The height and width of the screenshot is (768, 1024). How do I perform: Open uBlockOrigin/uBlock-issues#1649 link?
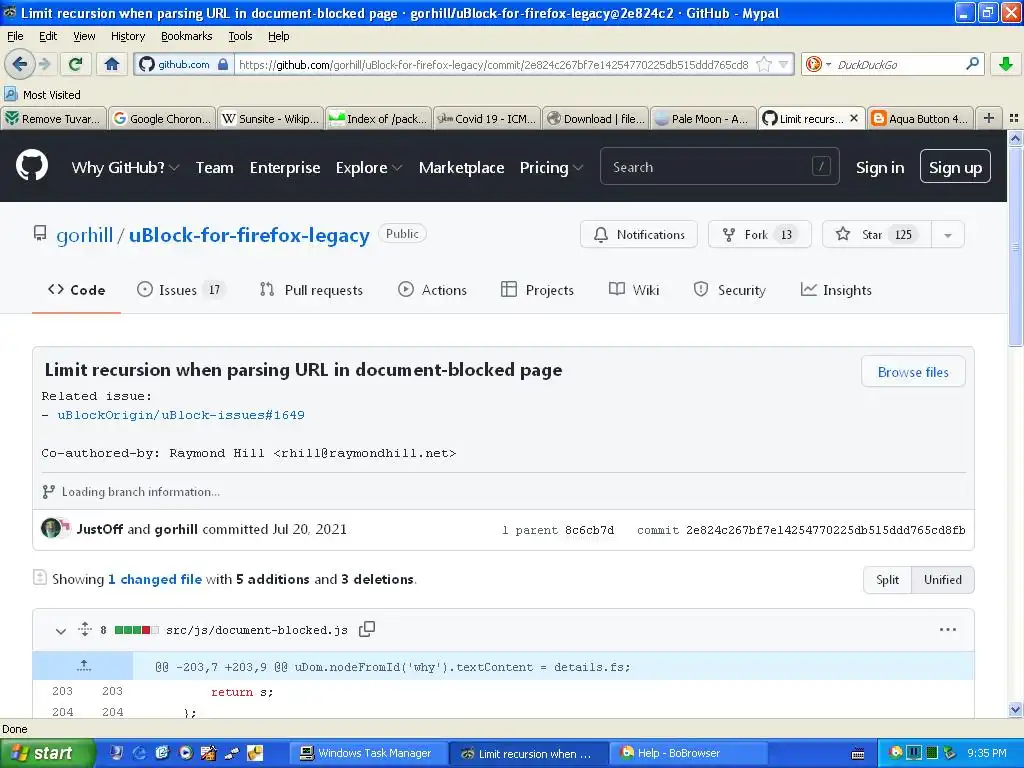(x=181, y=415)
